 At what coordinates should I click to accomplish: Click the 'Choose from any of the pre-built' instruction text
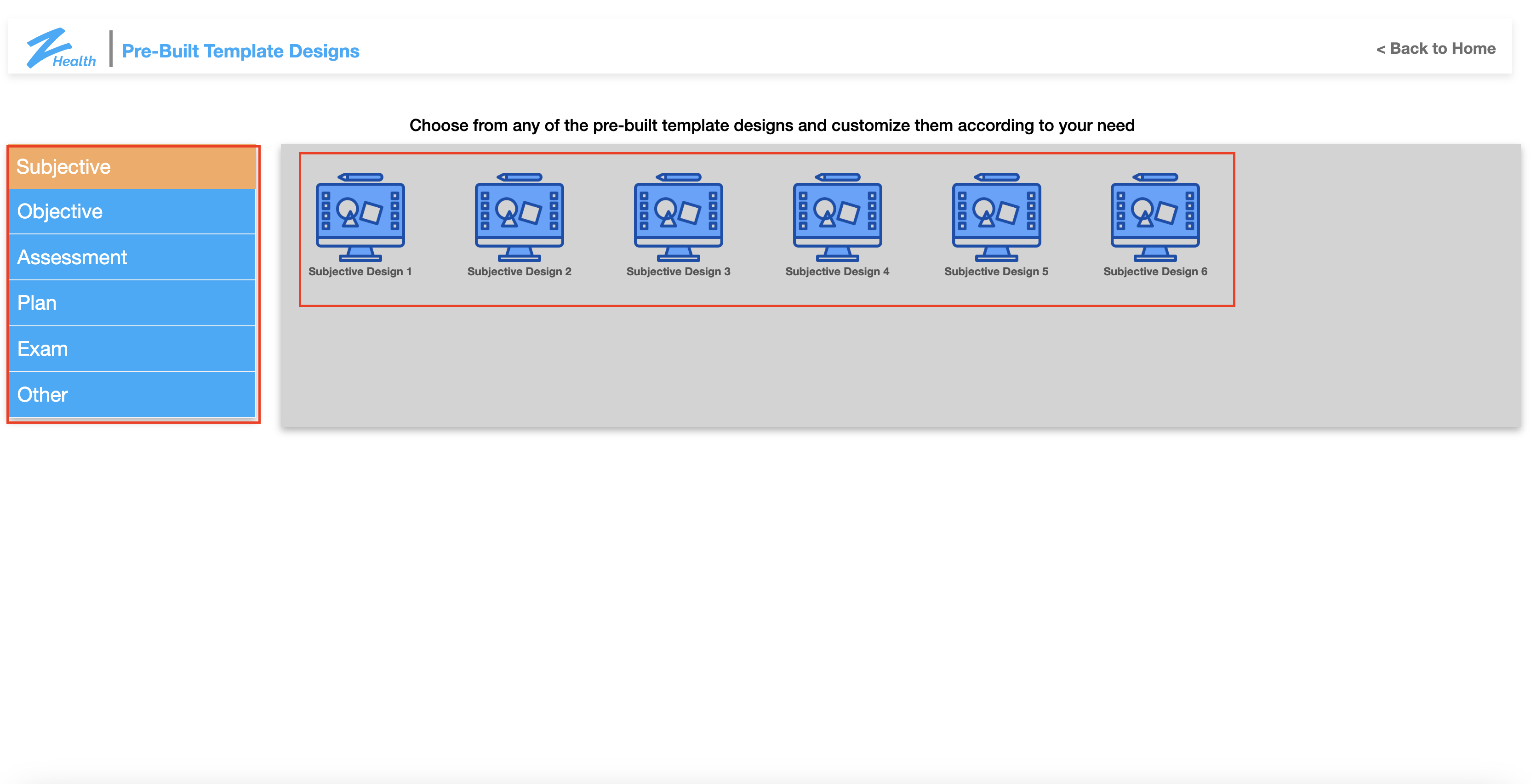tap(772, 125)
